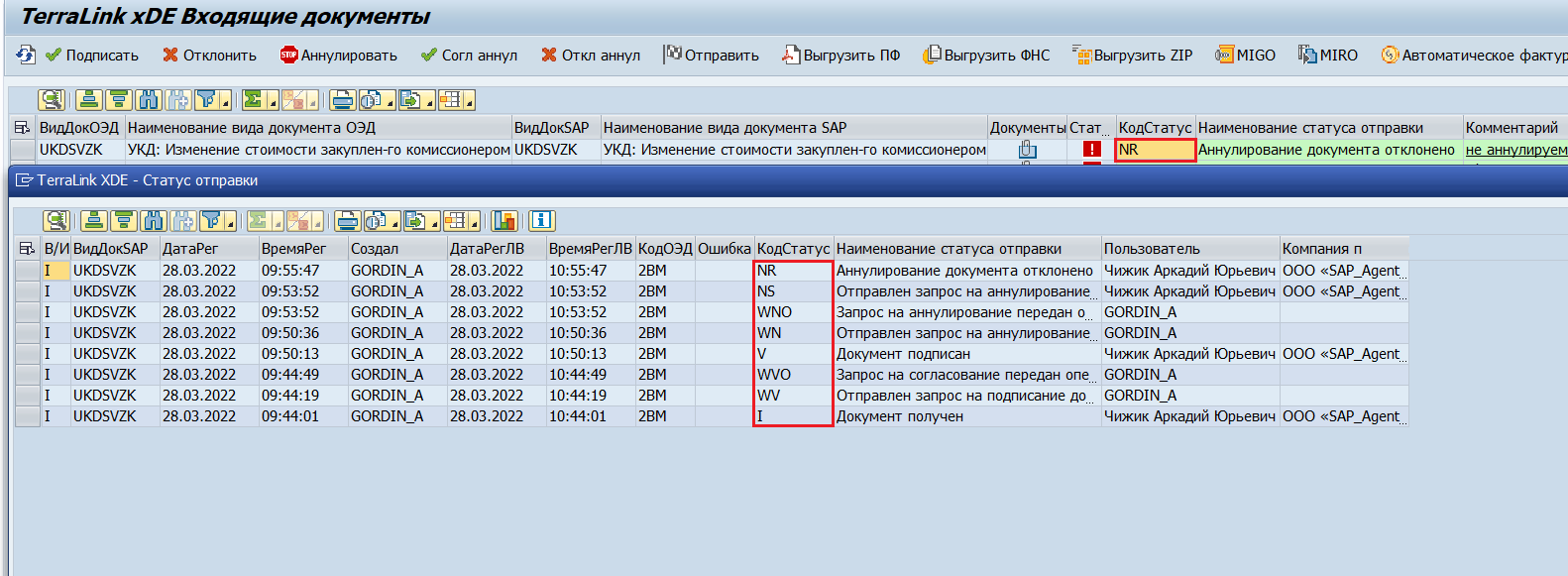The image size is (1568, 576).
Task: Click the red exclamation status icon
Action: 1091,150
